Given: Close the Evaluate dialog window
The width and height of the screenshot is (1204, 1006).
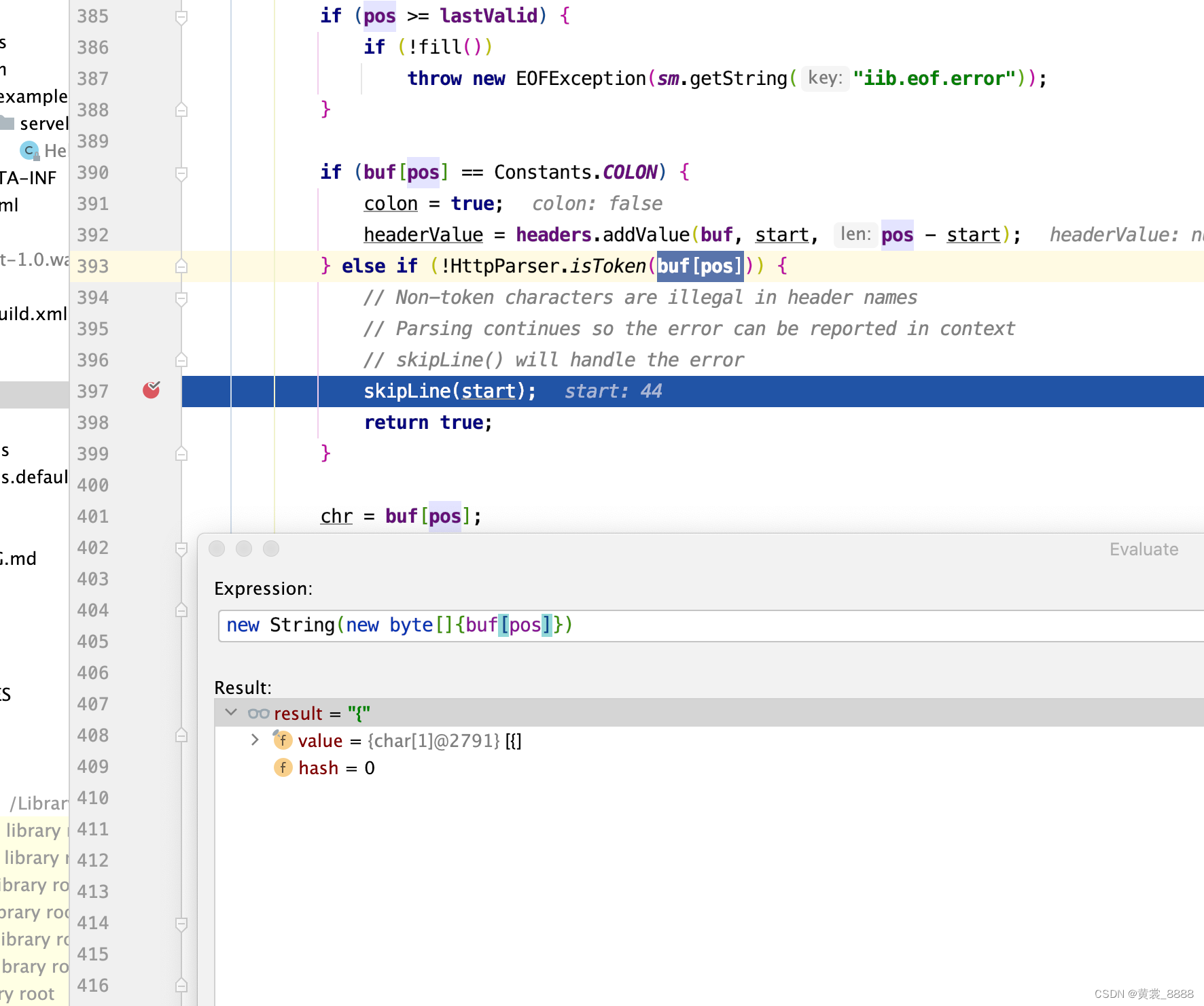Looking at the screenshot, I should click(217, 549).
